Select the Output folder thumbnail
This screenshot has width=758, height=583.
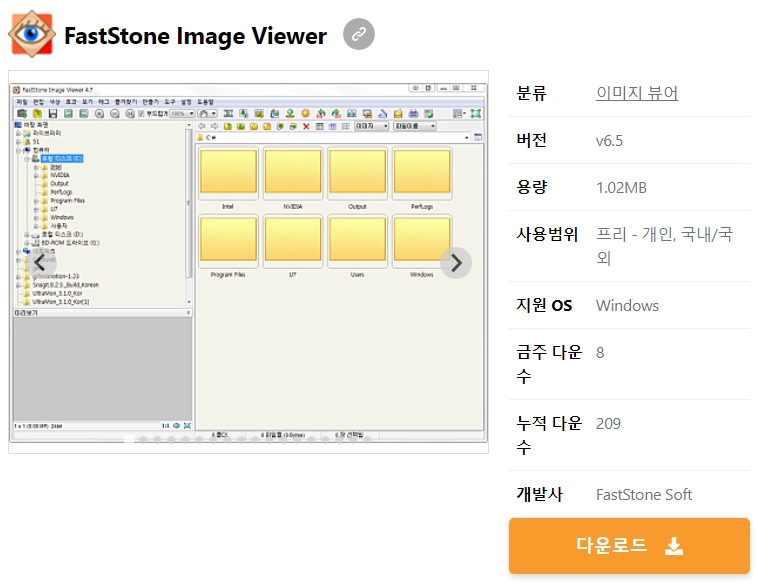[x=357, y=173]
